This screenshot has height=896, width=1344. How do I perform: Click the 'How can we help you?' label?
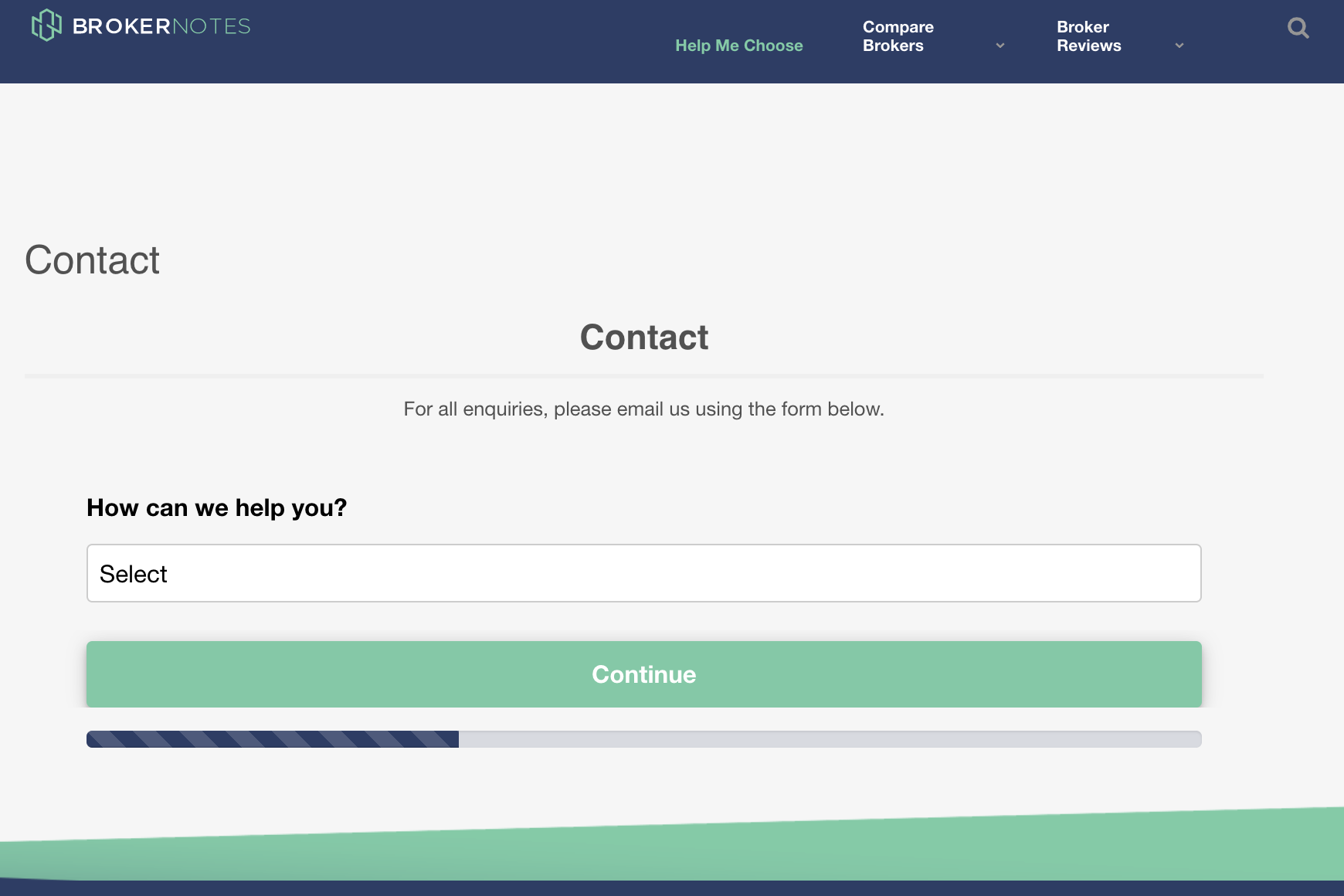pyautogui.click(x=216, y=507)
